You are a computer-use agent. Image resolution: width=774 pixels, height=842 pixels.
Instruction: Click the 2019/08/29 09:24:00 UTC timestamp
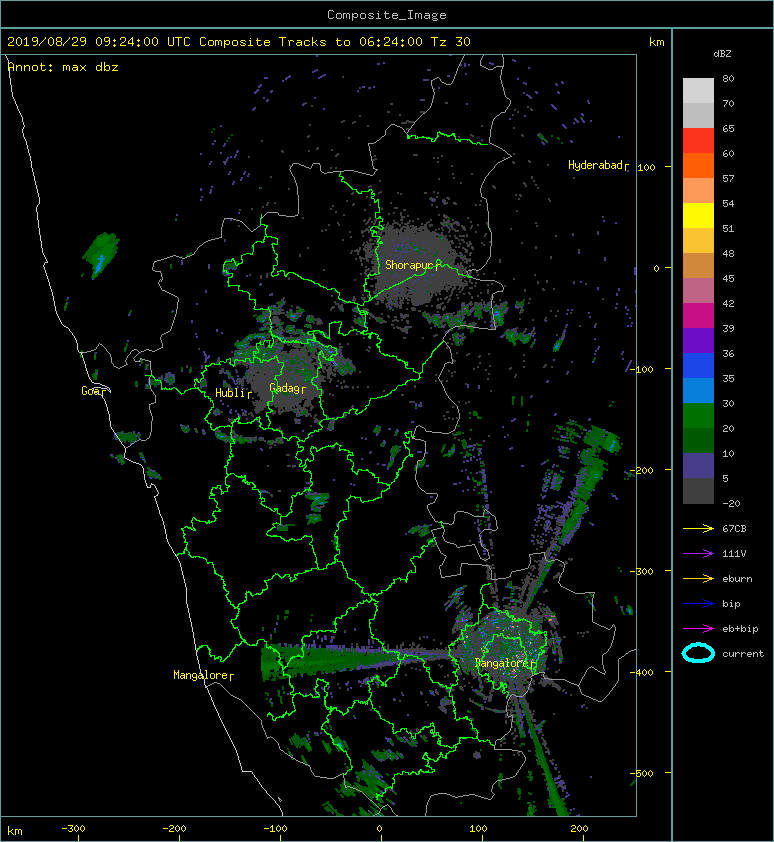coord(99,42)
